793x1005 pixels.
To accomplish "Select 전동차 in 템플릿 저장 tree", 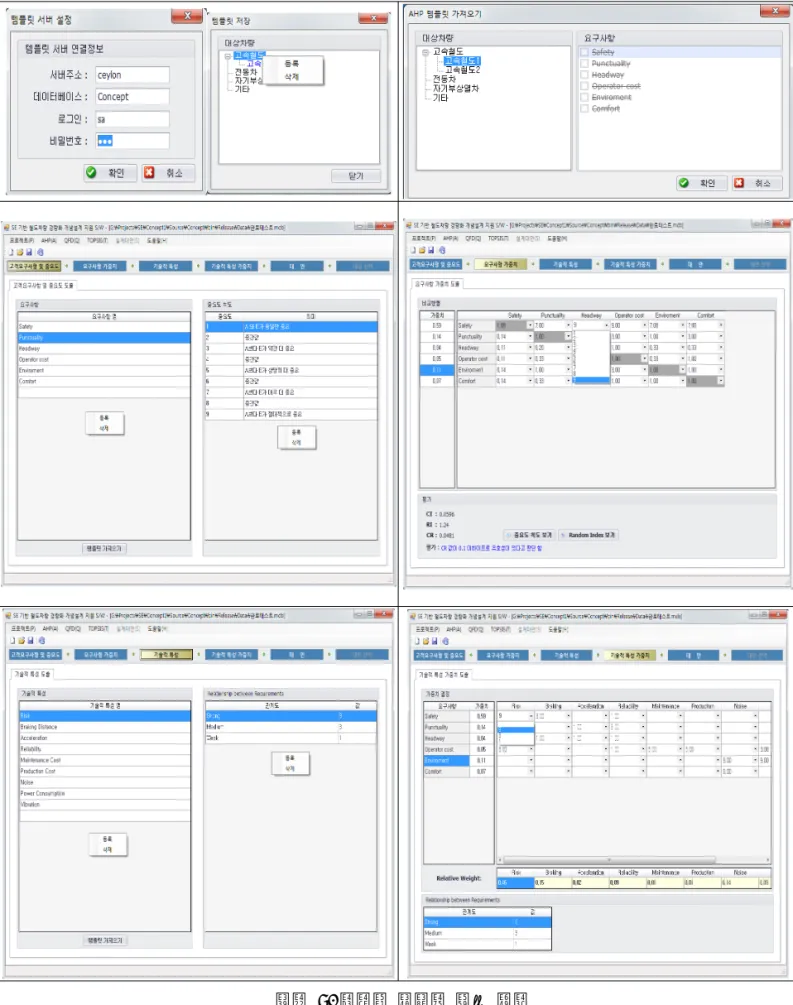I will tap(246, 72).
